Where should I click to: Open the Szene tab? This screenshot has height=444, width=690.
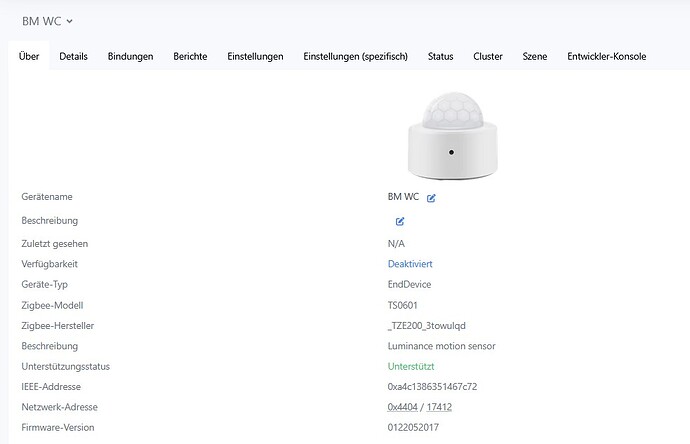coord(535,56)
